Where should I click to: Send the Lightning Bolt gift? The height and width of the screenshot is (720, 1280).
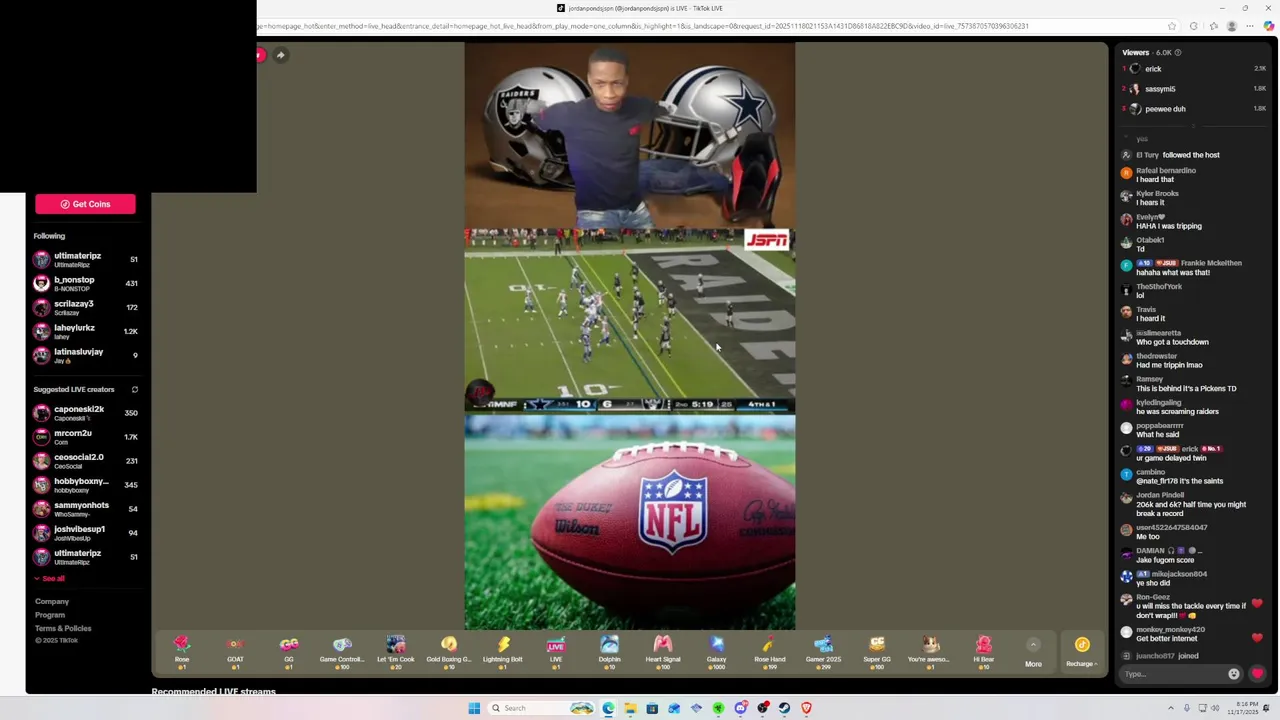click(x=502, y=650)
